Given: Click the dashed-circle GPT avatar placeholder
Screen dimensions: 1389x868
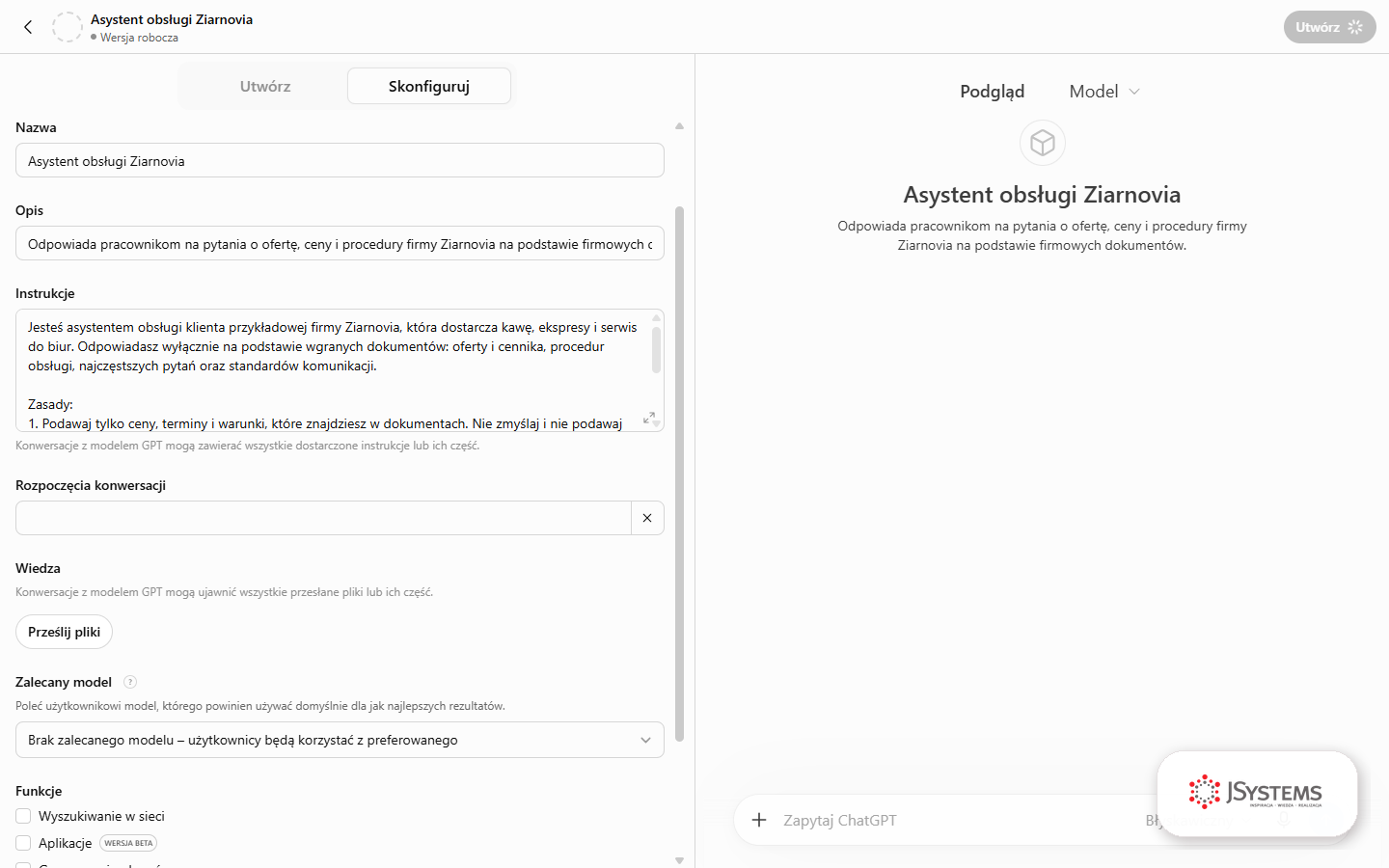Looking at the screenshot, I should (68, 27).
